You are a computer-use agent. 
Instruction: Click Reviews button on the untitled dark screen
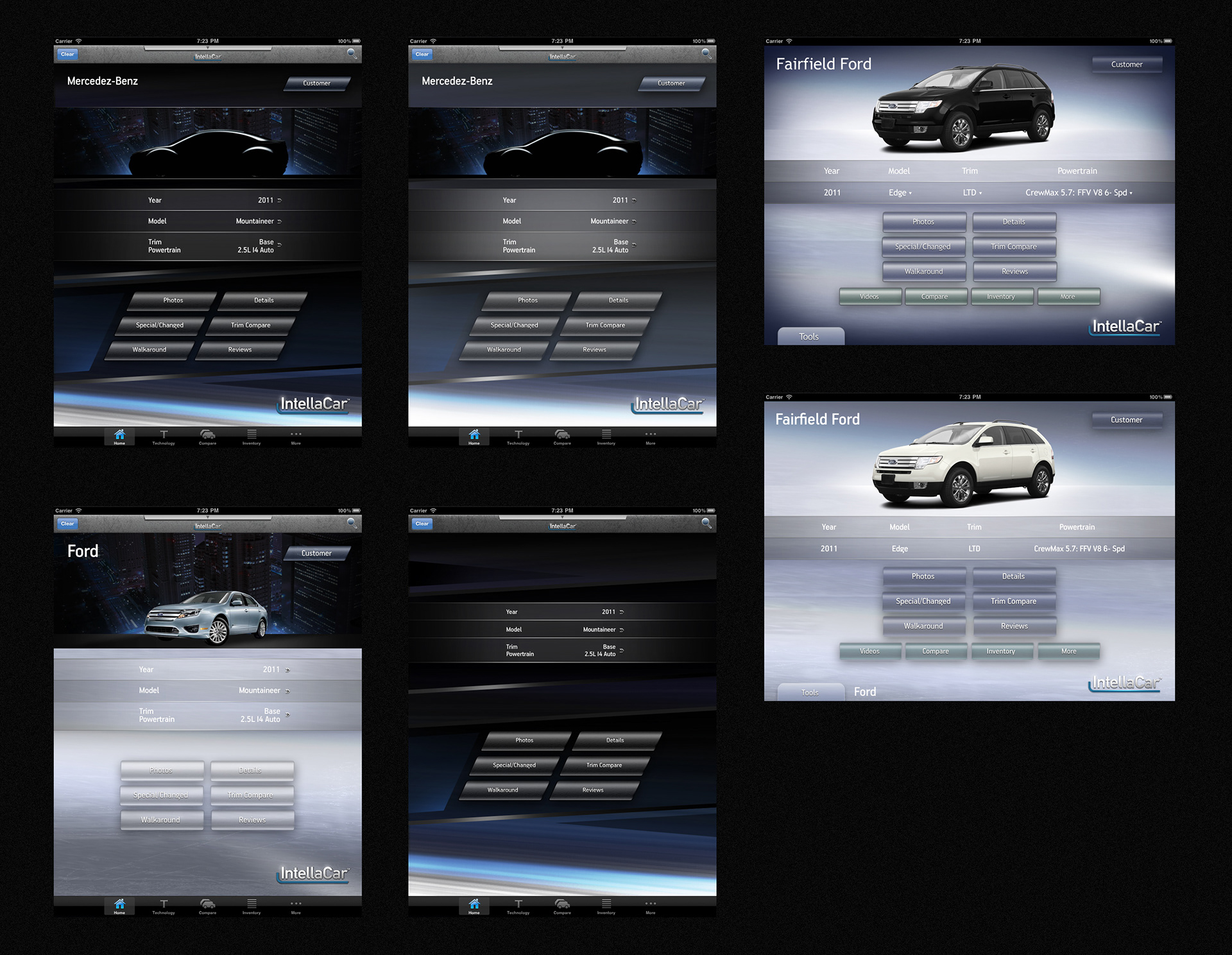tap(594, 790)
